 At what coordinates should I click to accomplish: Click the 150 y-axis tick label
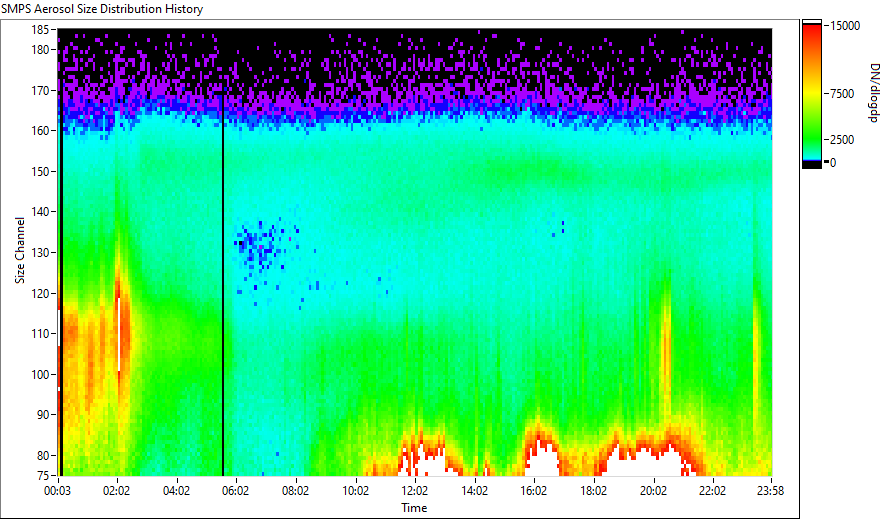point(39,171)
